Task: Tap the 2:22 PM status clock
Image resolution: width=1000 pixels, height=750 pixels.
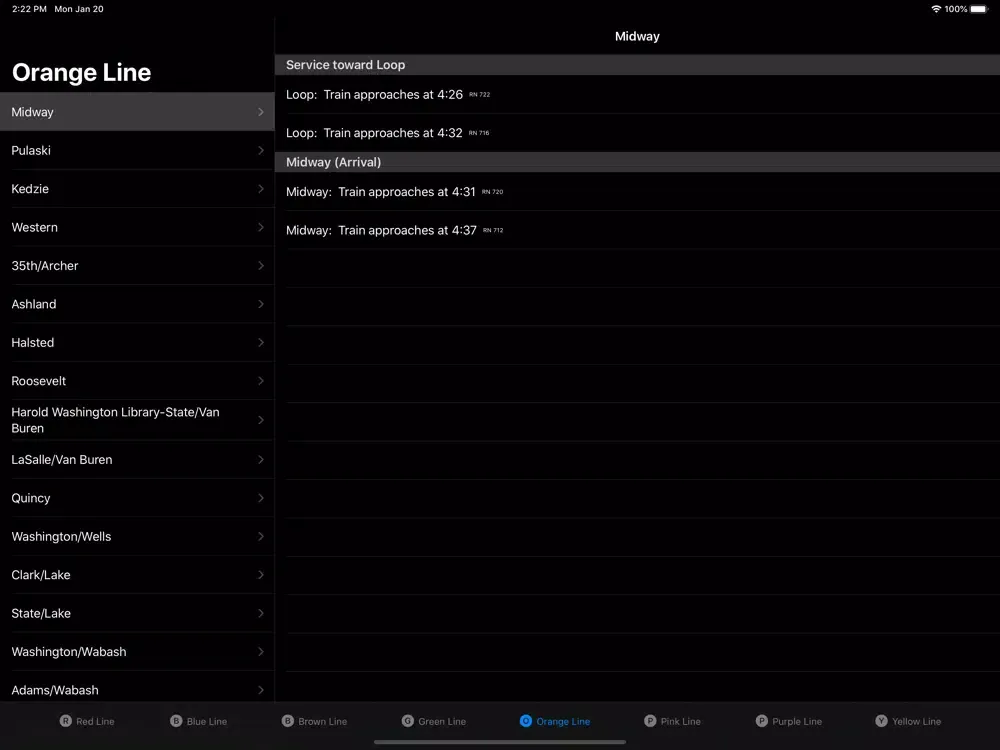Action: [29, 9]
